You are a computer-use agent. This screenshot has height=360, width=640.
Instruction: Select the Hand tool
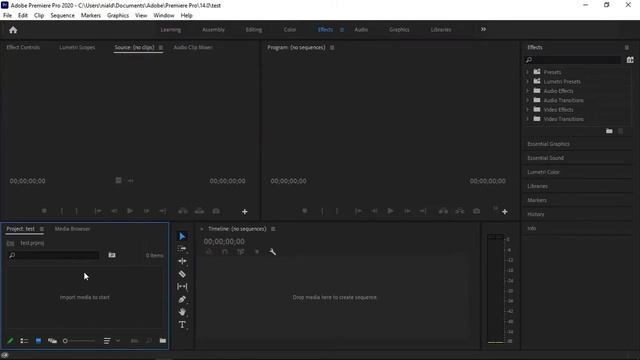pos(182,312)
